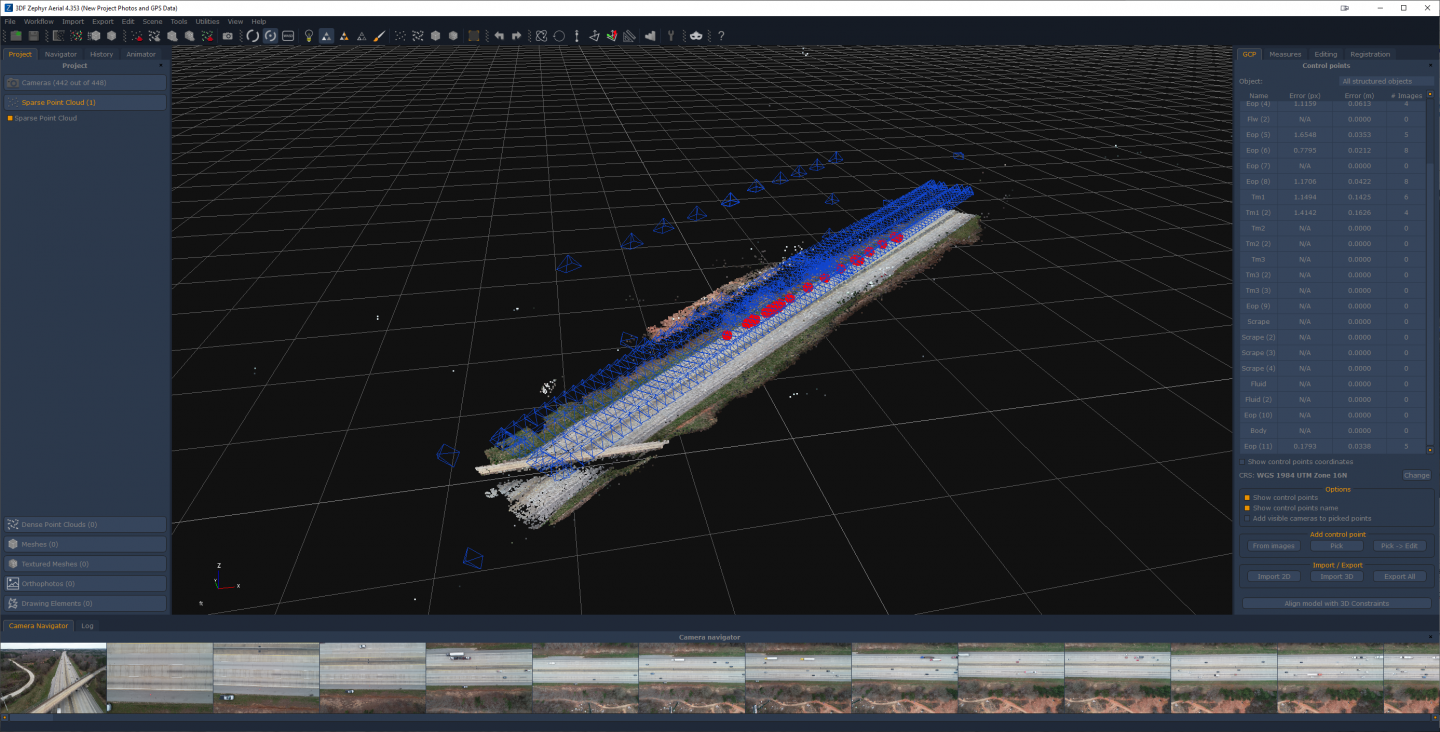Screen dimensions: 1440x732
Task: Click From images button
Action: point(1274,546)
